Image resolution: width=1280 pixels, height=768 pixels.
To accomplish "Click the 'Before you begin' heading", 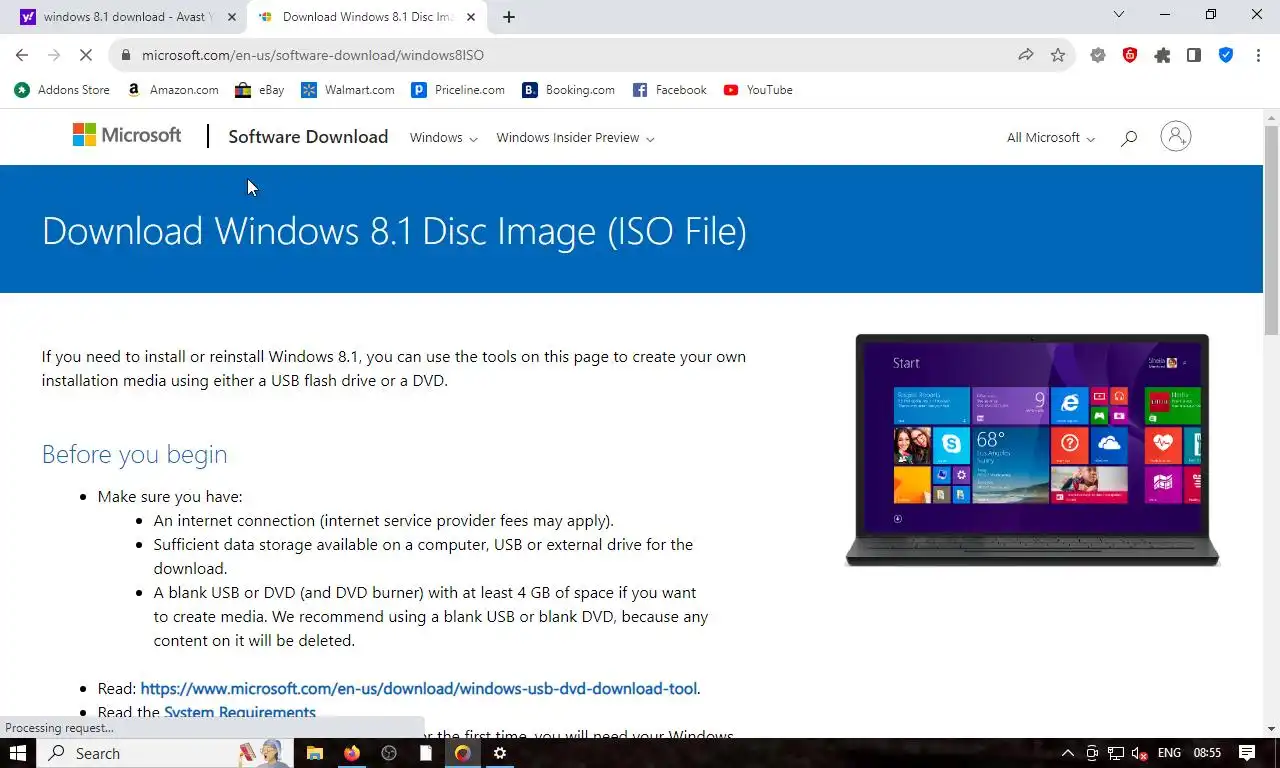I will pyautogui.click(x=134, y=454).
